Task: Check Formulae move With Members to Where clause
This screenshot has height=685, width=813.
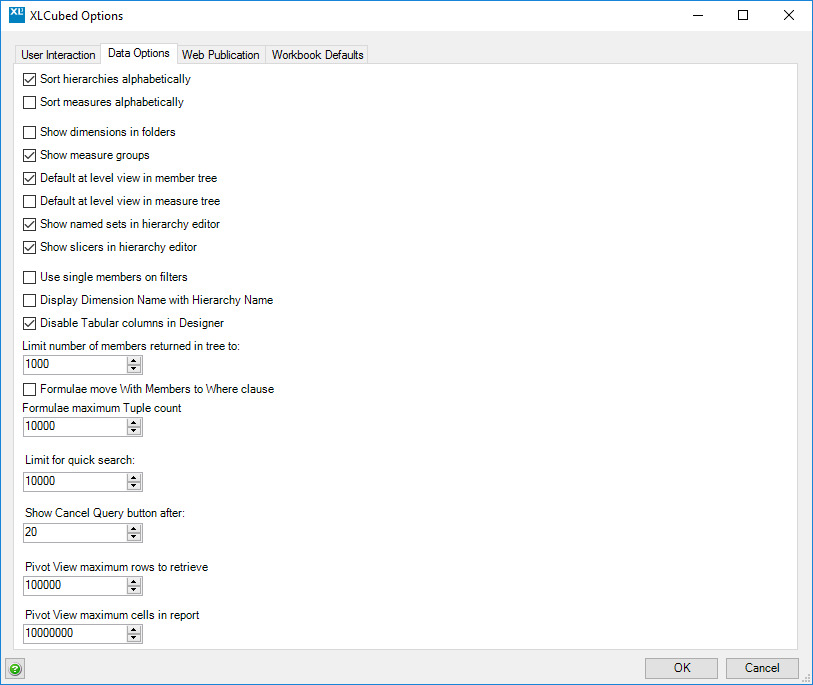Action: click(30, 389)
